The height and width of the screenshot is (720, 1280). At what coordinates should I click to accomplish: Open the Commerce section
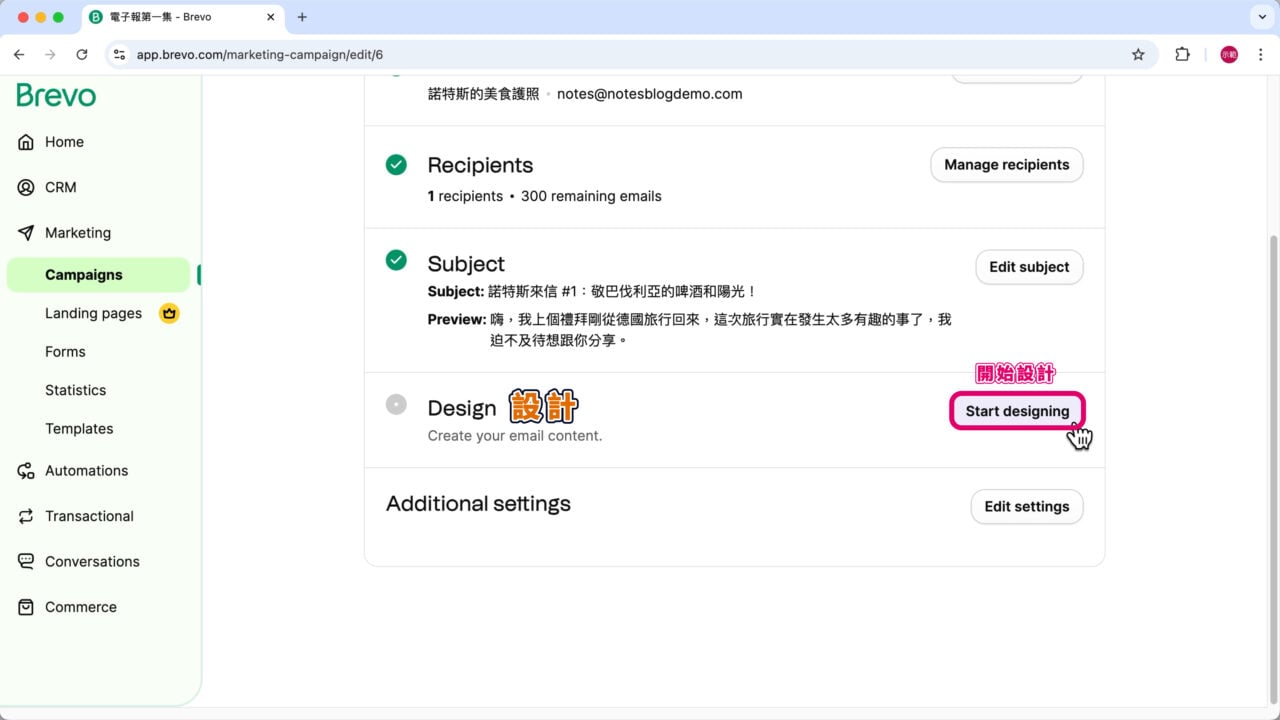tap(80, 607)
